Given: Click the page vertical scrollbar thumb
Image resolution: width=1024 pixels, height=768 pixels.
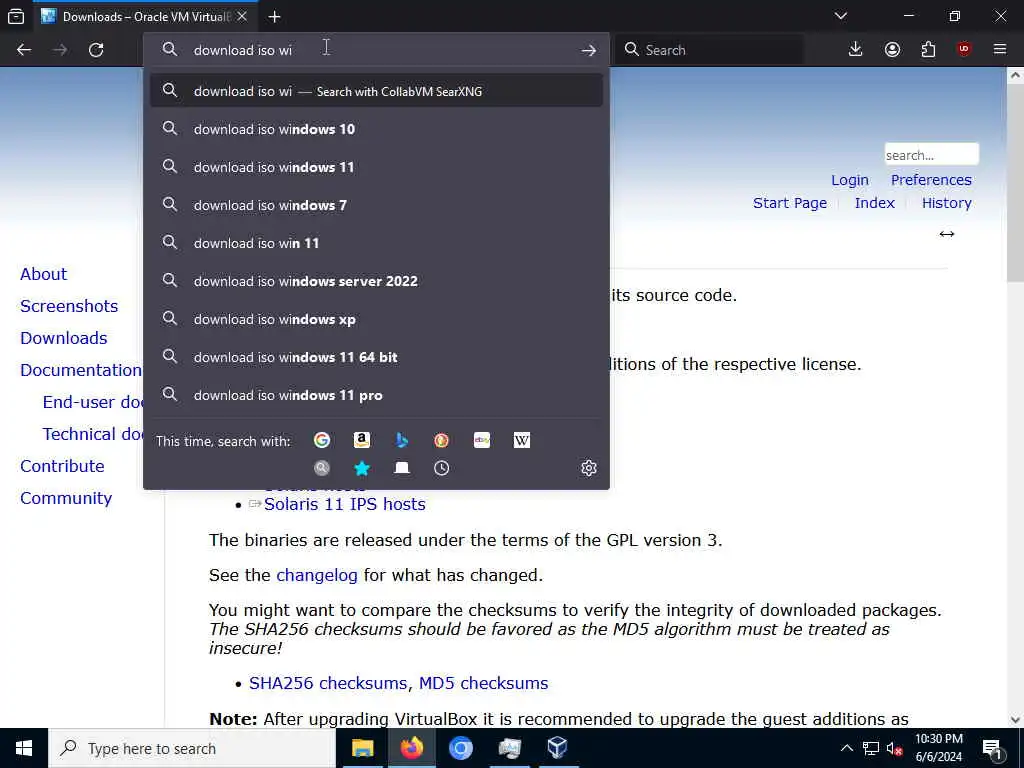Looking at the screenshot, I should click(1015, 186).
